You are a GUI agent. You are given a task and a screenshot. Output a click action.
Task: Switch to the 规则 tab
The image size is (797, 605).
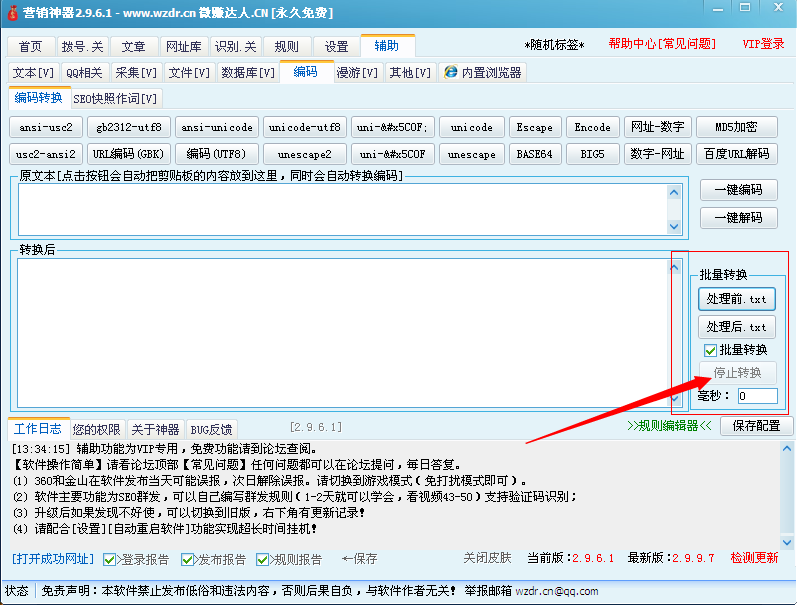(x=286, y=47)
